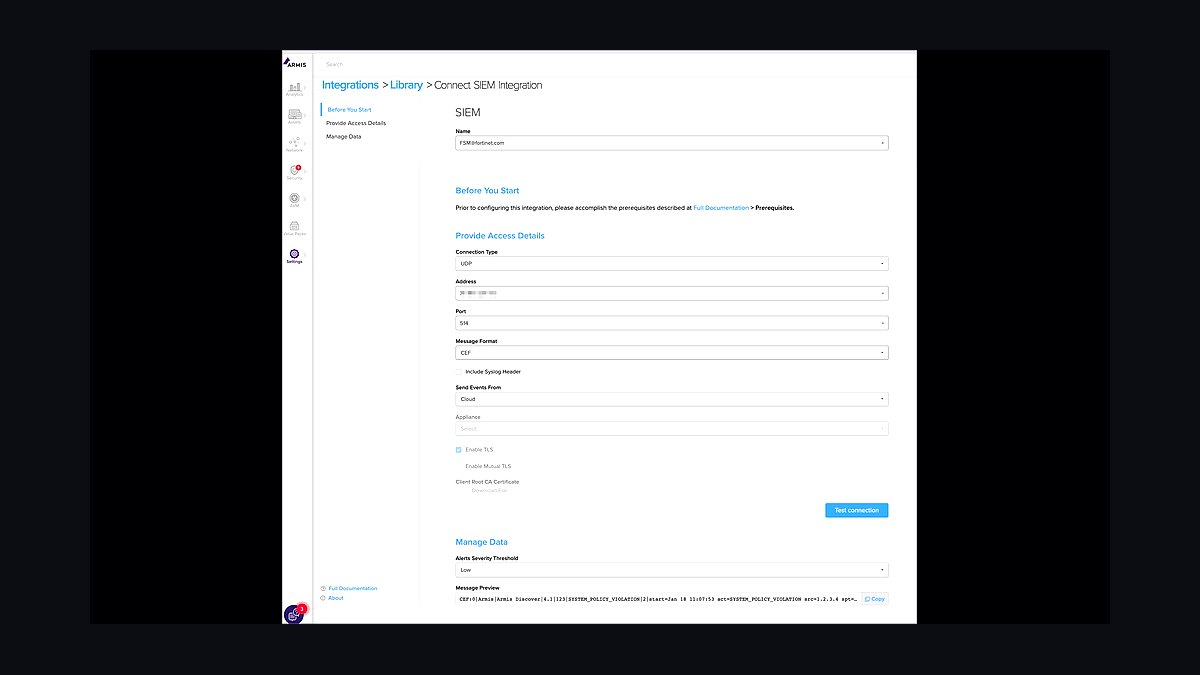Click the Test connection button
Screen dimensions: 1200x675
click(857, 510)
